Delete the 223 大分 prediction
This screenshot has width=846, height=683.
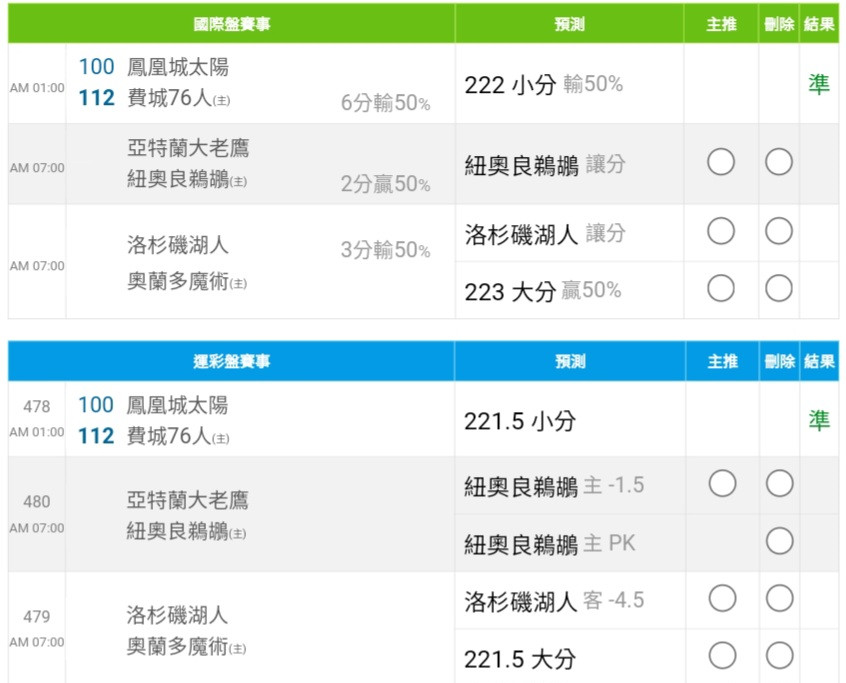778,289
